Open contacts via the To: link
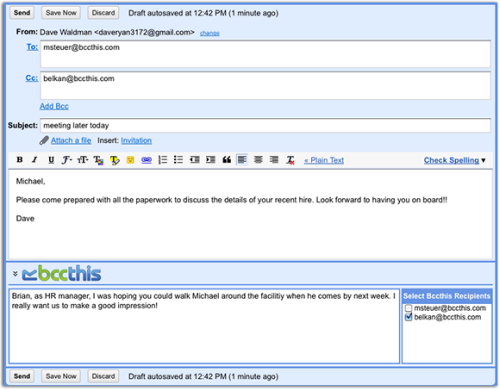The height and width of the screenshot is (389, 500). tap(32, 47)
